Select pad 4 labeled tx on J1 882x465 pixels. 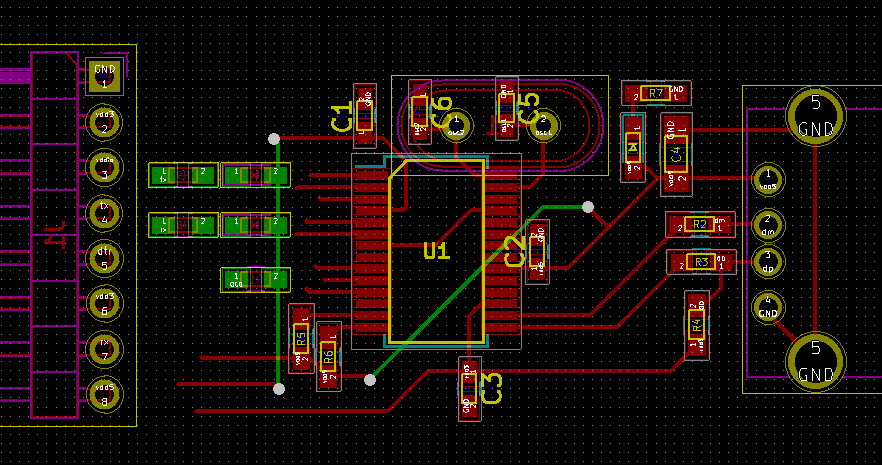pos(104,212)
